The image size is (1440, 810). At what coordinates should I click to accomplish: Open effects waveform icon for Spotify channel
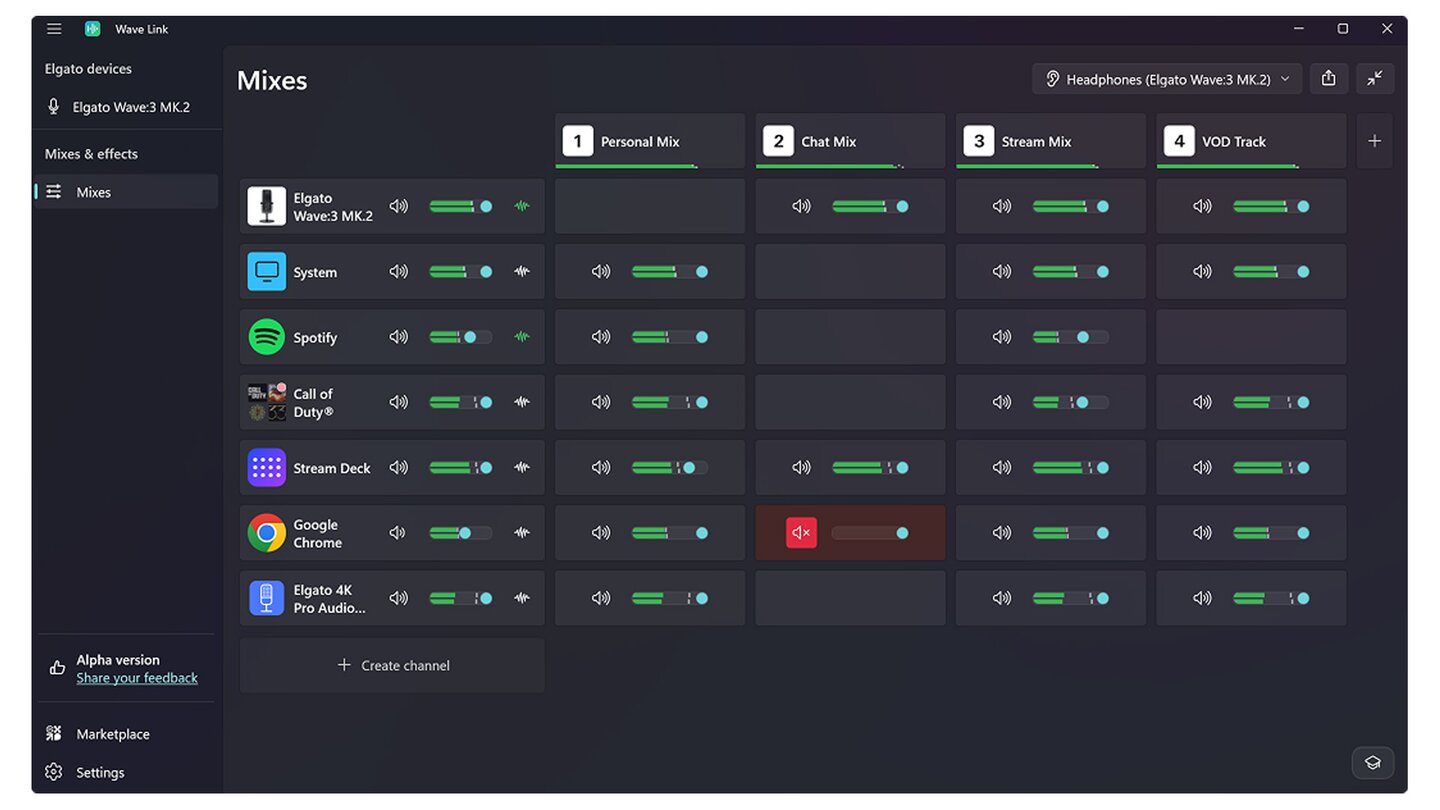[521, 337]
